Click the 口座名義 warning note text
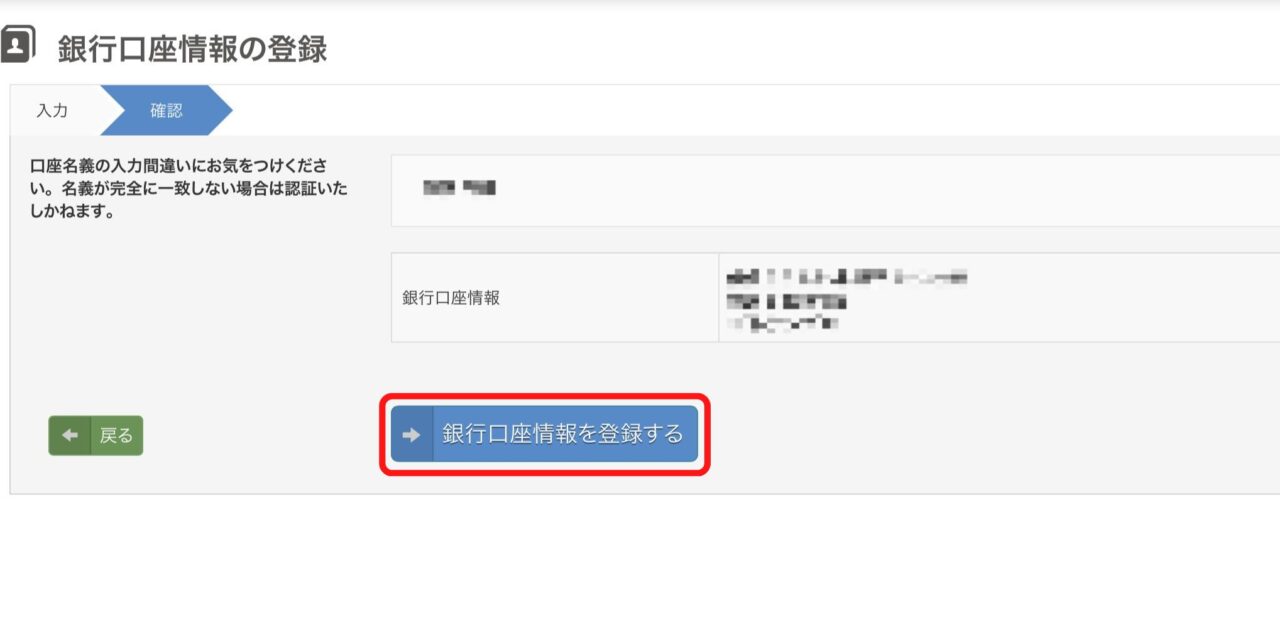The width and height of the screenshot is (1280, 640). (190, 188)
